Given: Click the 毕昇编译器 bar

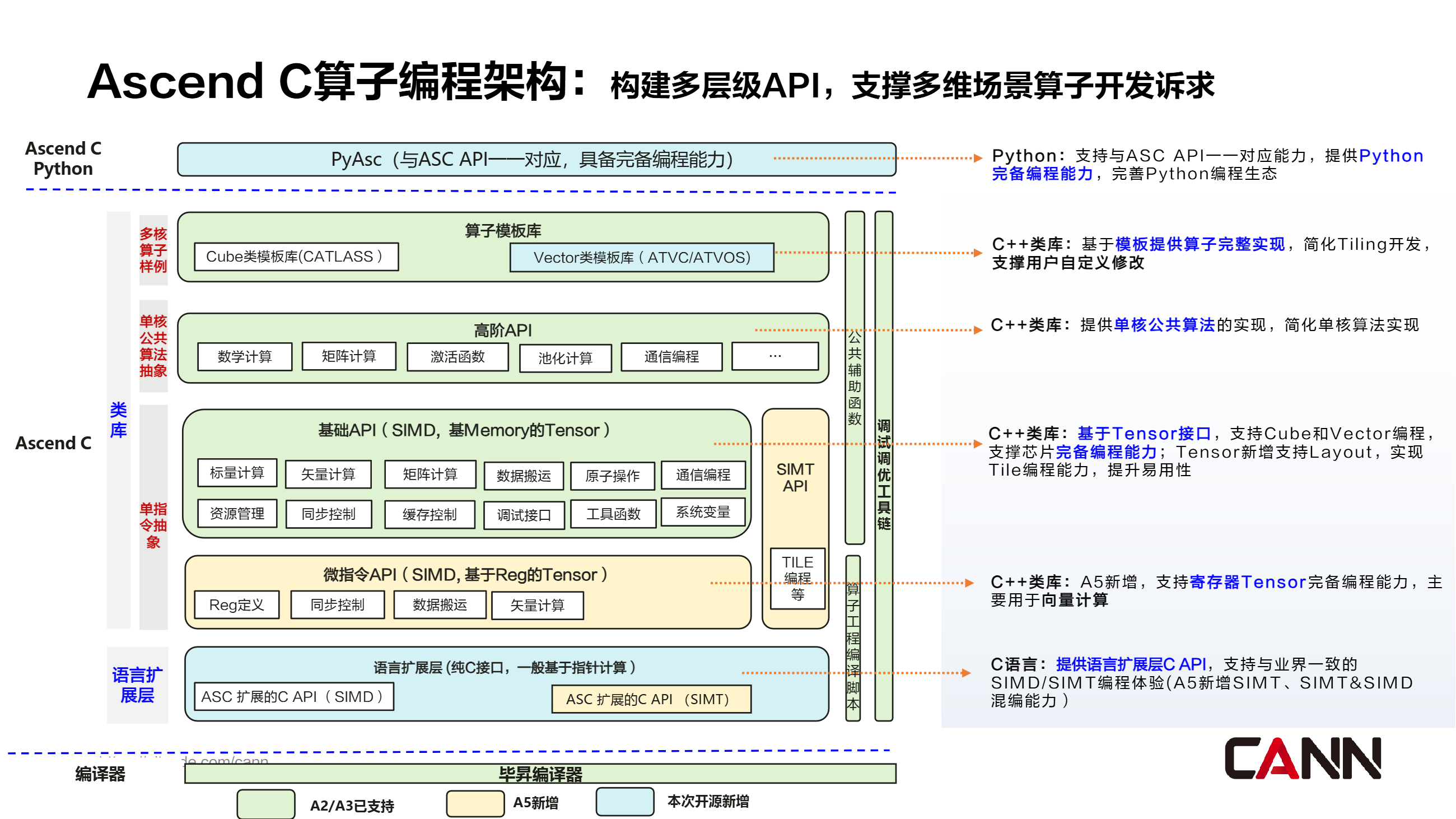Looking at the screenshot, I should pyautogui.click(x=540, y=774).
